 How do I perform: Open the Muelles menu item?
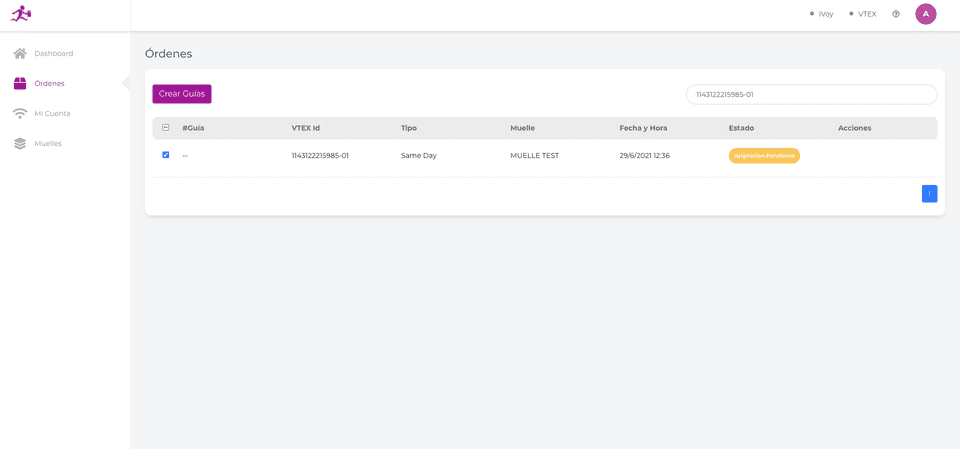(48, 143)
